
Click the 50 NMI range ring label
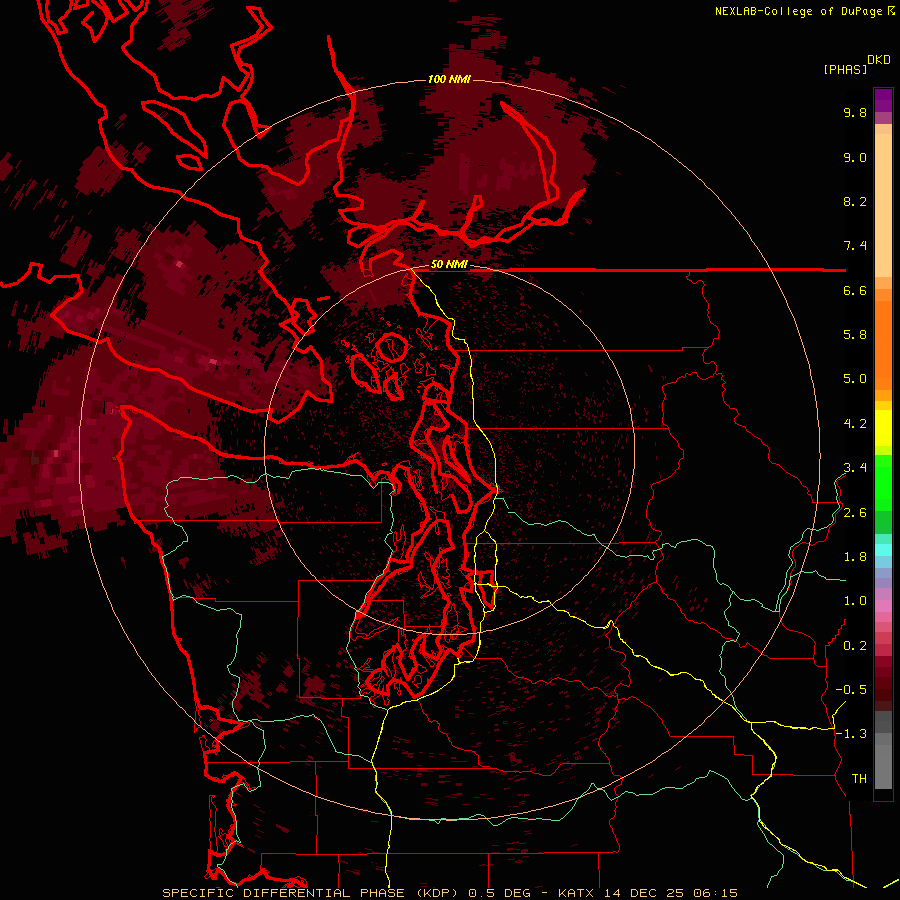tap(449, 264)
